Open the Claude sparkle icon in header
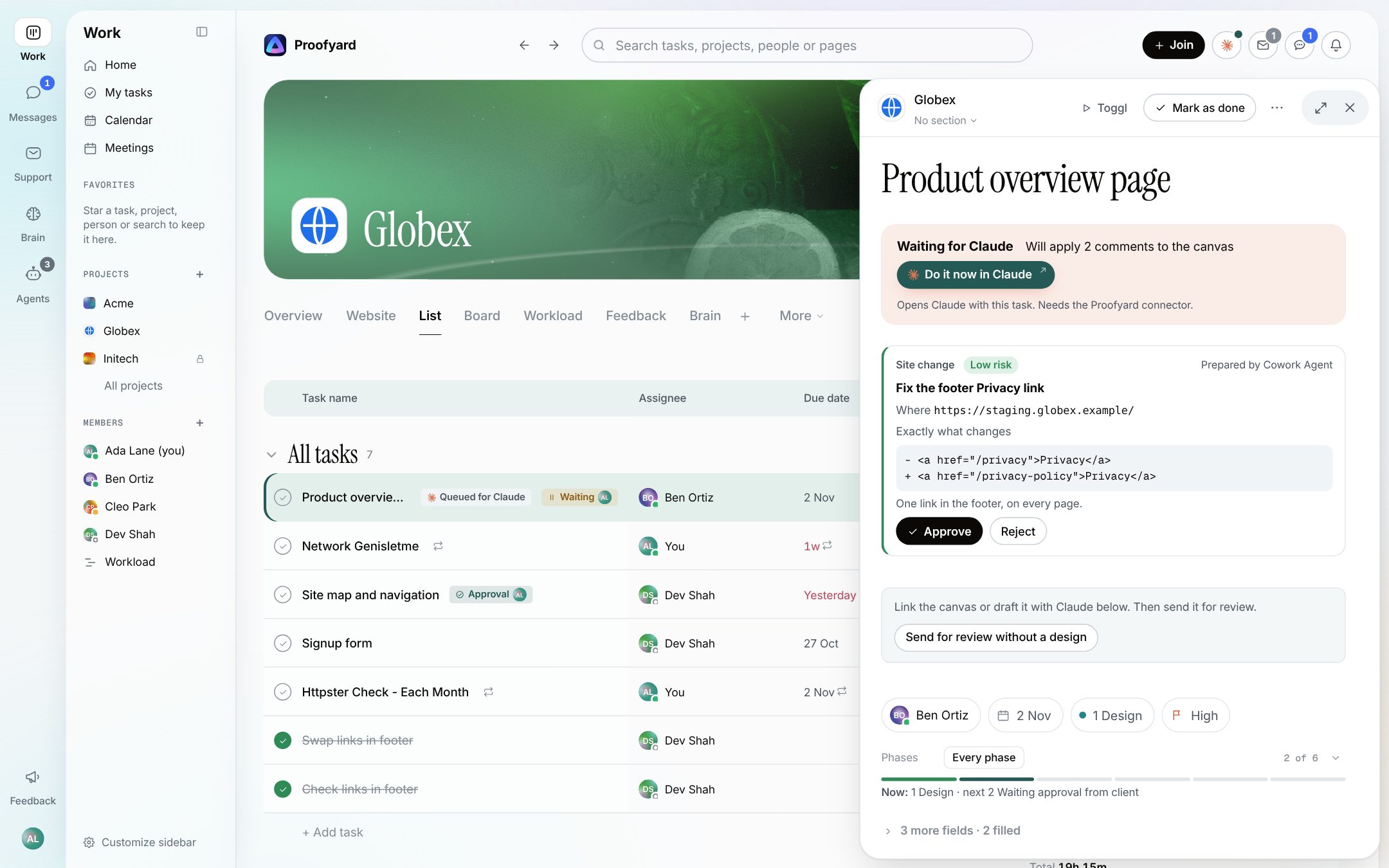The height and width of the screenshot is (868, 1389). (1226, 45)
